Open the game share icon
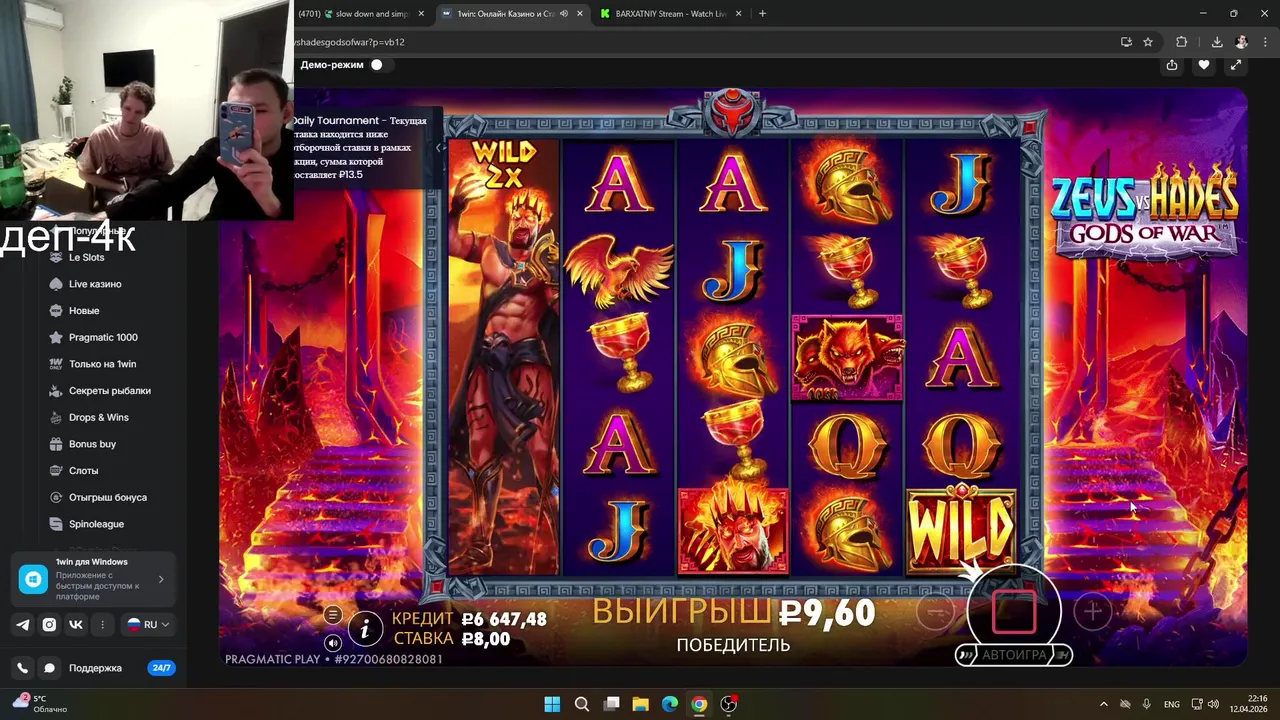1280x720 pixels. [1172, 65]
